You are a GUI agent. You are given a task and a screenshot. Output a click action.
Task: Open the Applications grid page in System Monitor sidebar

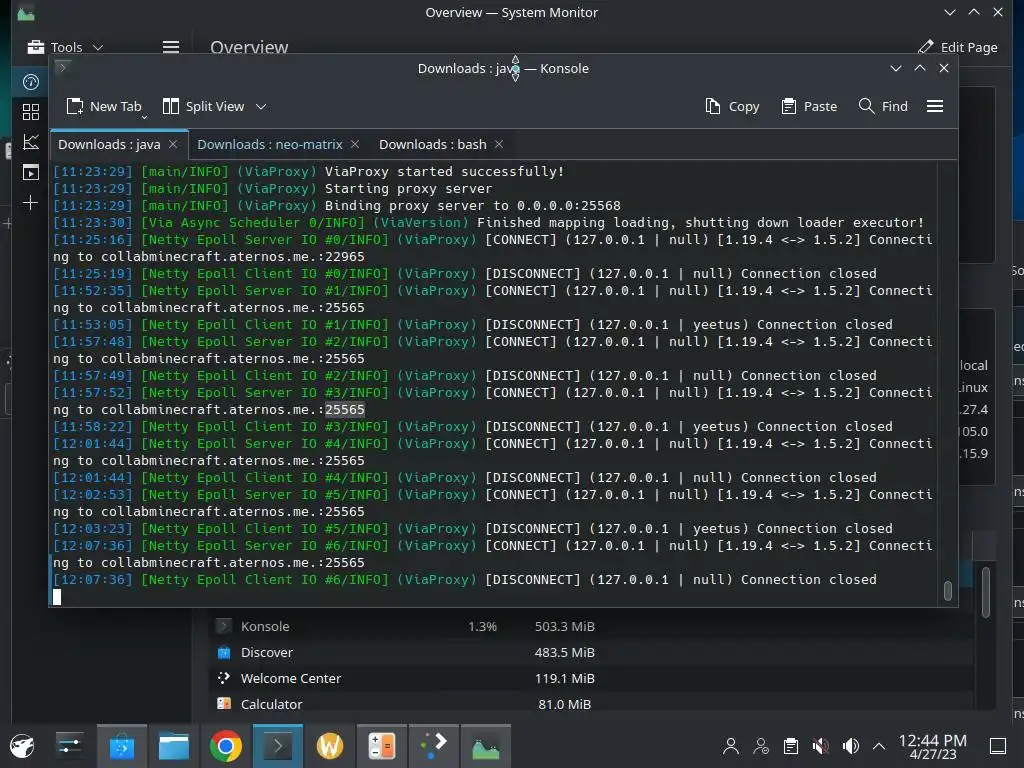(x=31, y=112)
